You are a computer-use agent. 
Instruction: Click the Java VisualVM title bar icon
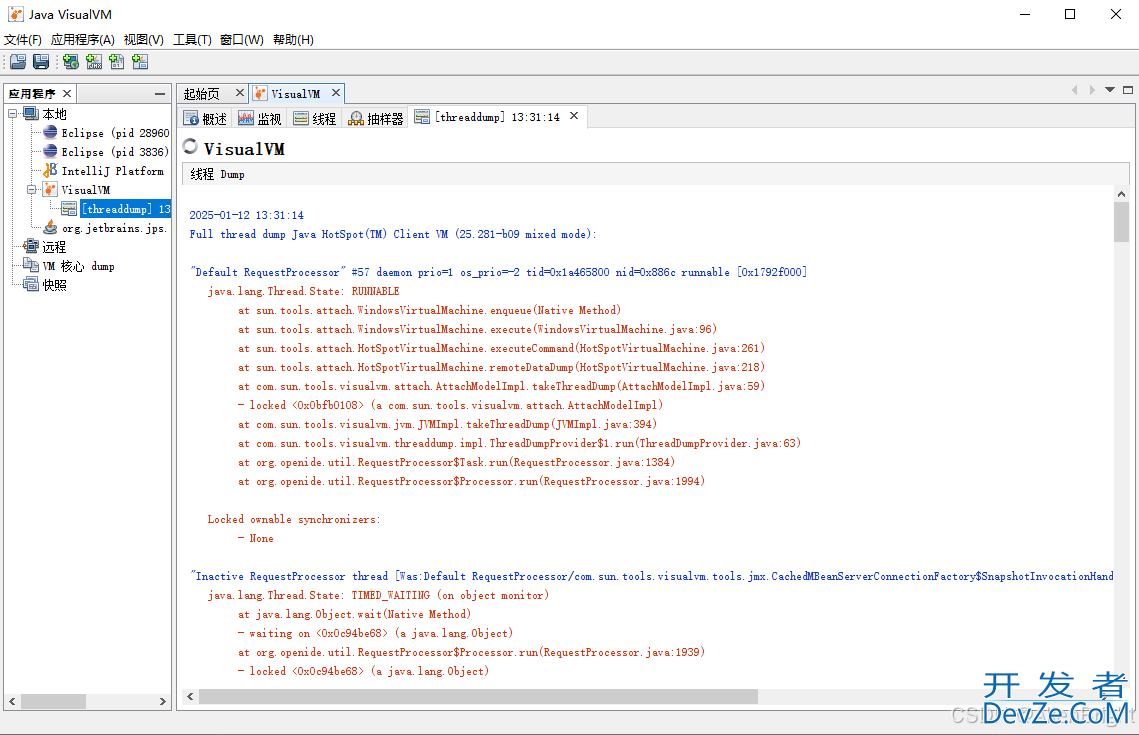tap(15, 14)
